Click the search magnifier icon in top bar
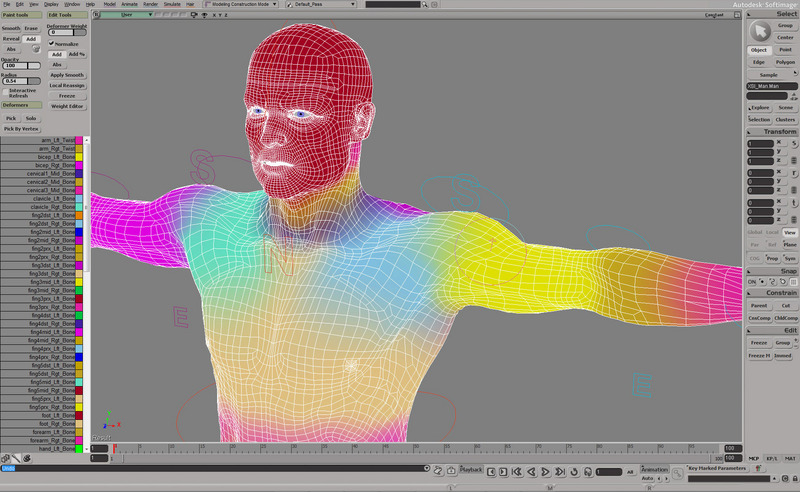The image size is (800, 492). [x=424, y=5]
